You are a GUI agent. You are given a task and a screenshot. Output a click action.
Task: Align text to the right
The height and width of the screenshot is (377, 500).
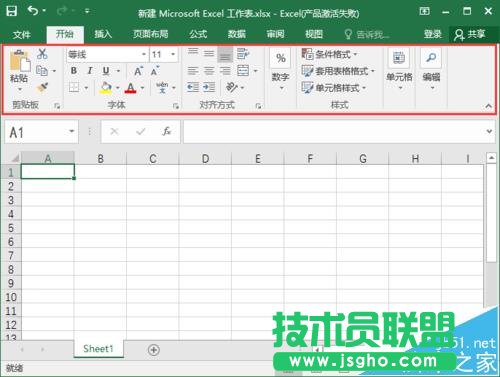coord(225,71)
